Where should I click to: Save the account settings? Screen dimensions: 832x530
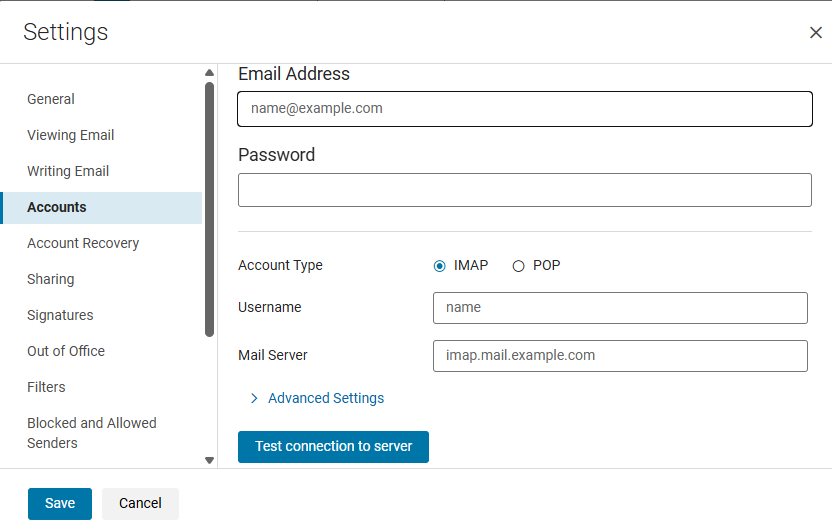tap(60, 503)
